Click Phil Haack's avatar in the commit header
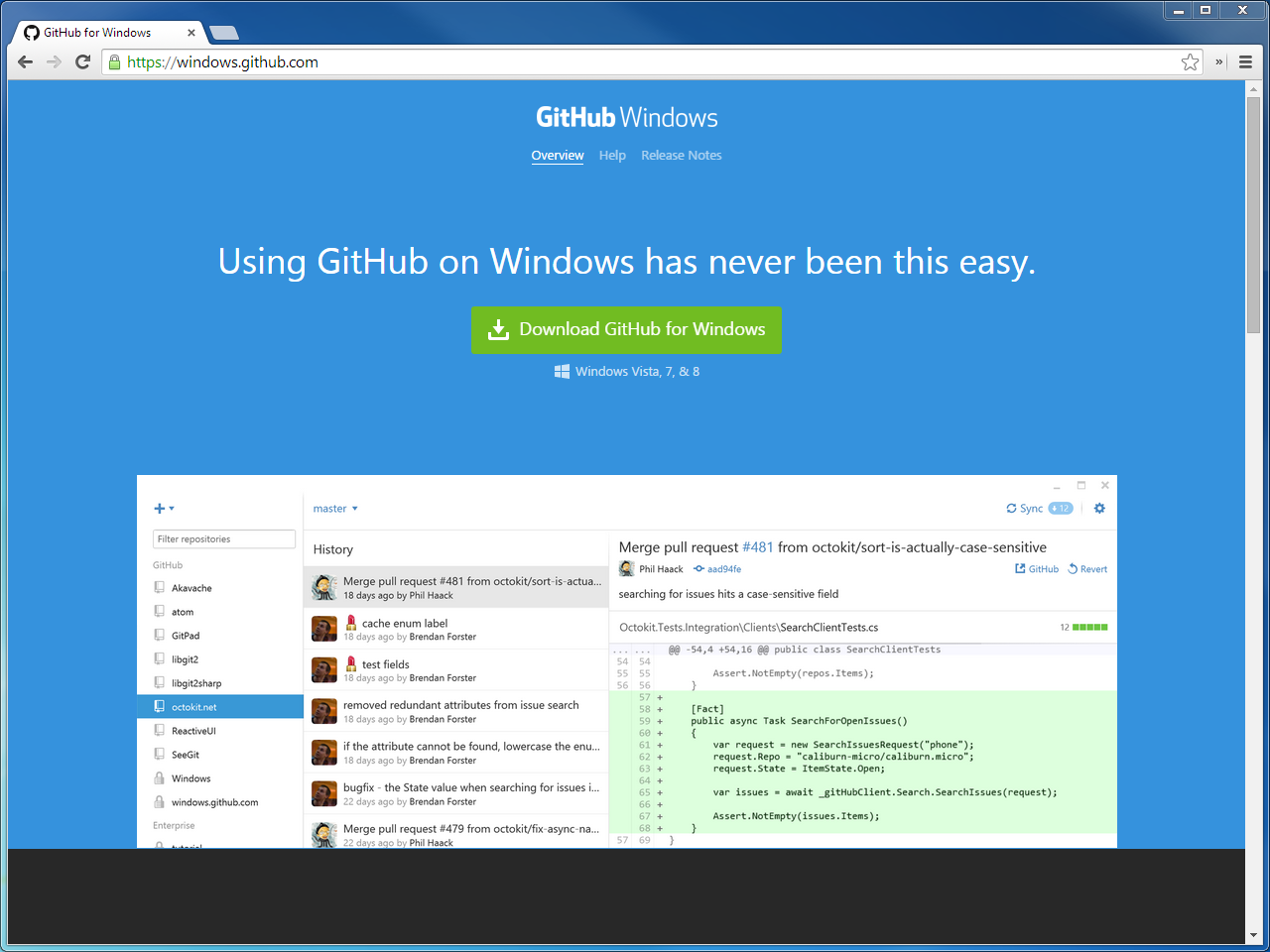 point(627,568)
